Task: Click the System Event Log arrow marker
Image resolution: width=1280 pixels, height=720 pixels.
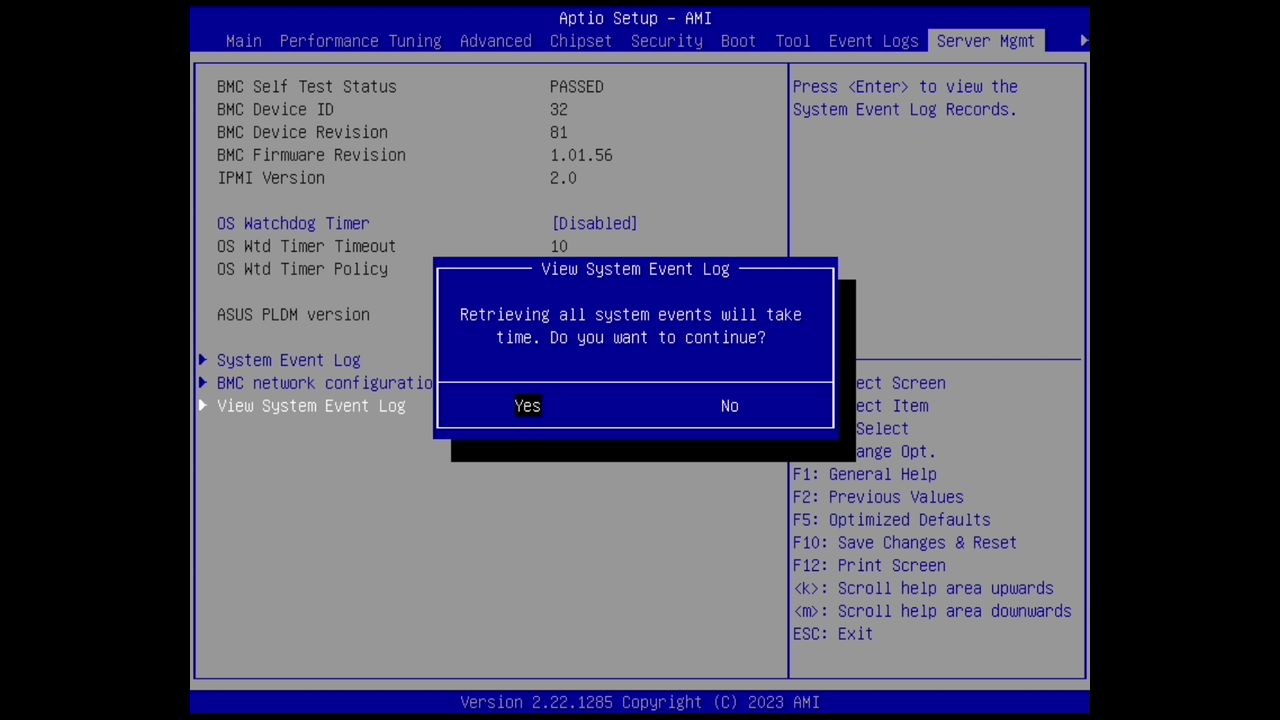Action: pos(203,360)
